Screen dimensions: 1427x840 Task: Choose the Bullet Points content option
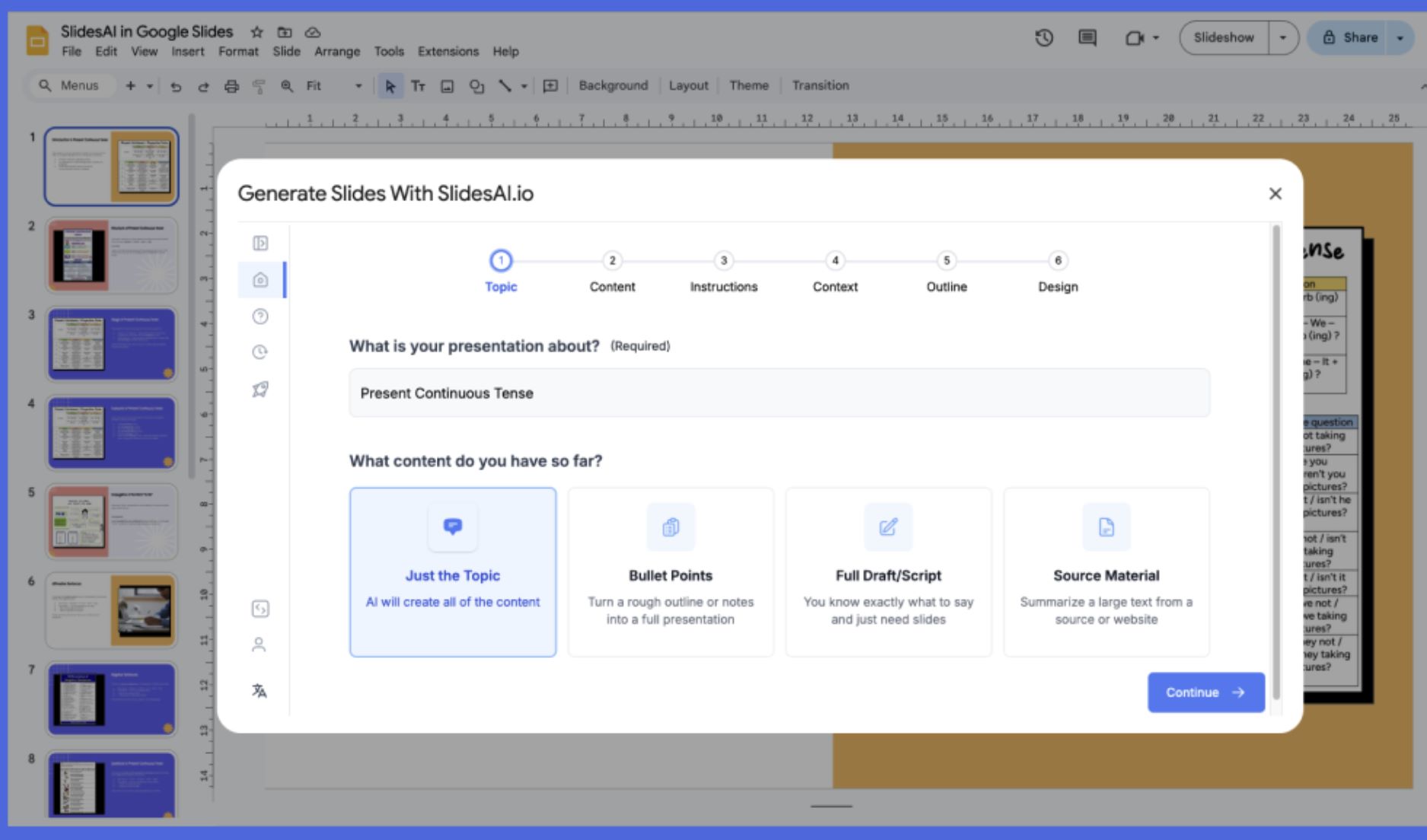(670, 572)
